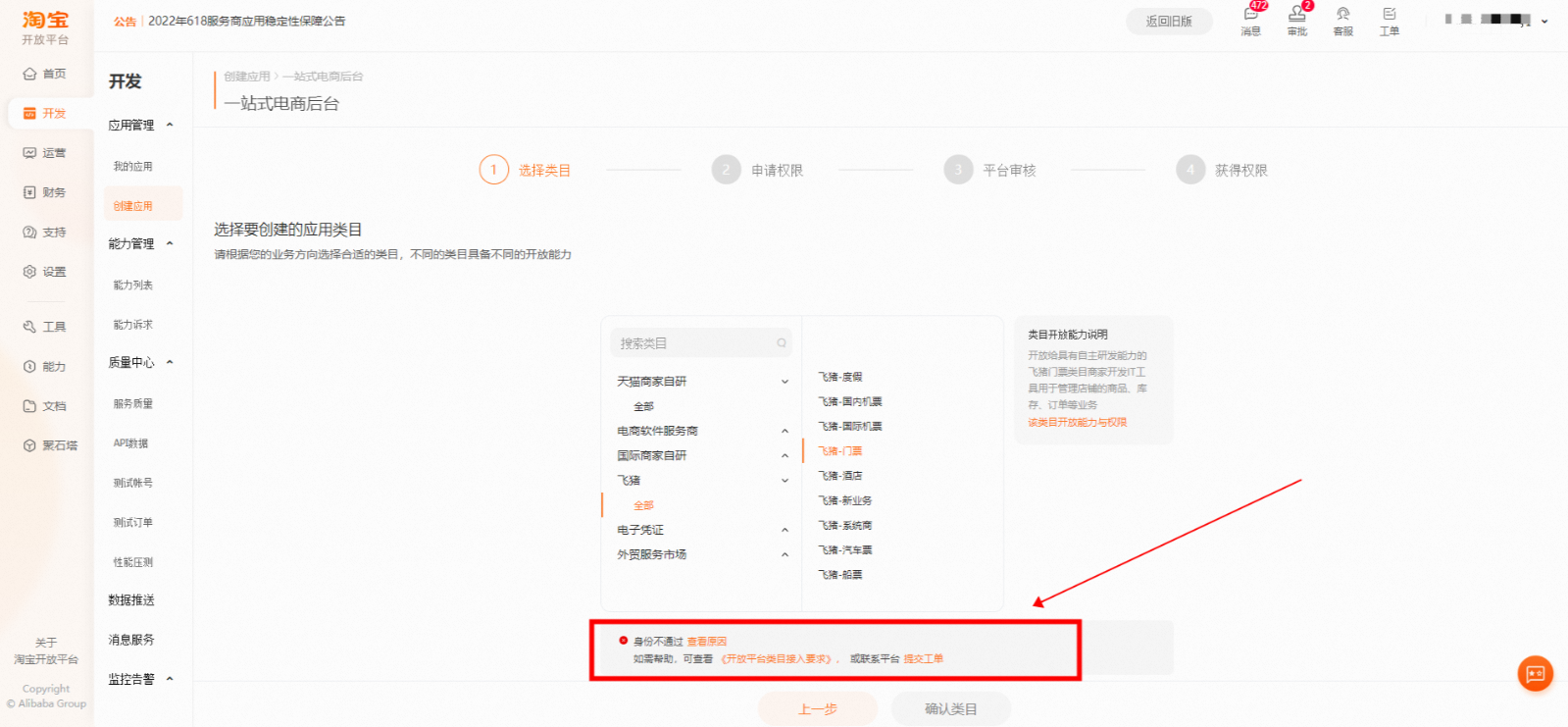This screenshot has height=727, width=1568.
Task: Choose the 飞猪-酒店 category
Action: (840, 476)
